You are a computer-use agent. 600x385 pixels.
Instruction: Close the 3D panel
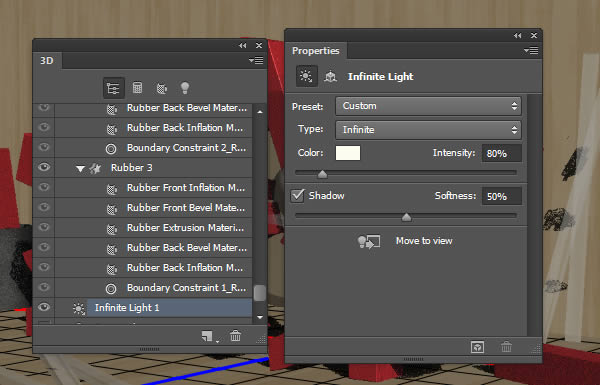pyautogui.click(x=259, y=45)
